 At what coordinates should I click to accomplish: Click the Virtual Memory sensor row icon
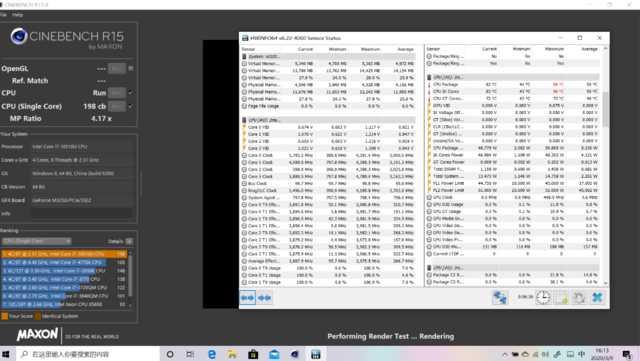[244, 64]
